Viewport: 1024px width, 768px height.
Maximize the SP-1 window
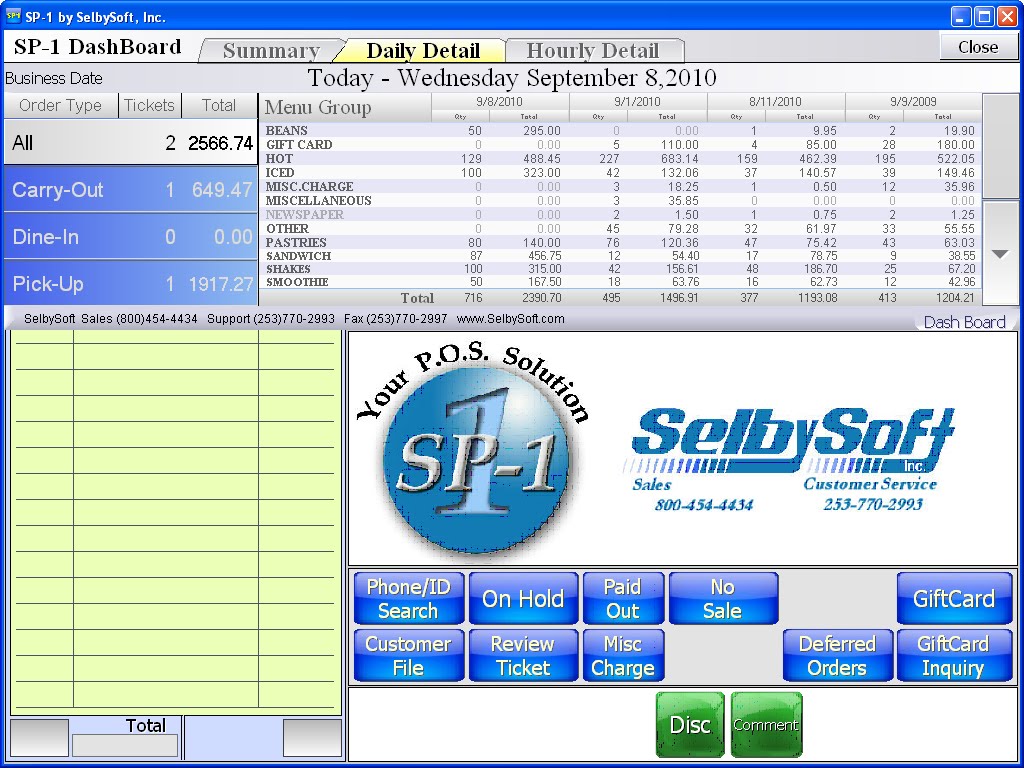(984, 16)
